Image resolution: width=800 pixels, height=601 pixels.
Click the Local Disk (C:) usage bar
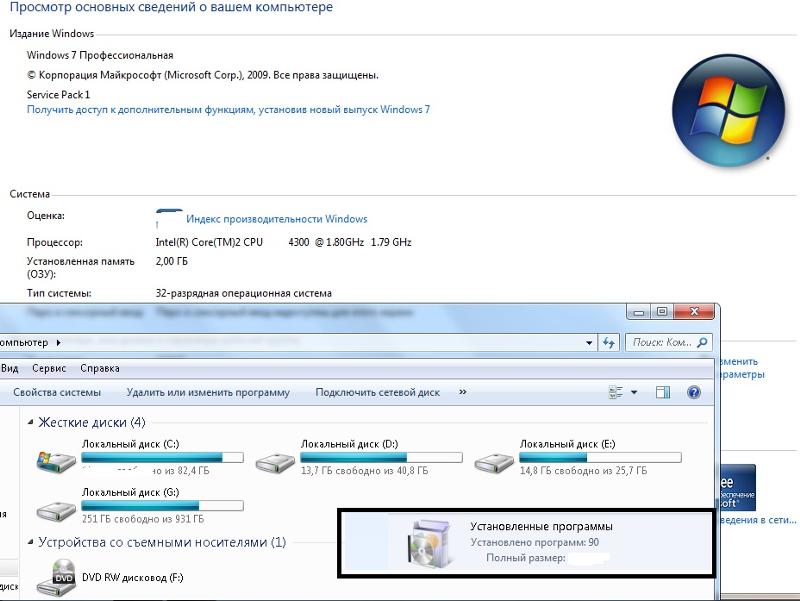point(162,457)
